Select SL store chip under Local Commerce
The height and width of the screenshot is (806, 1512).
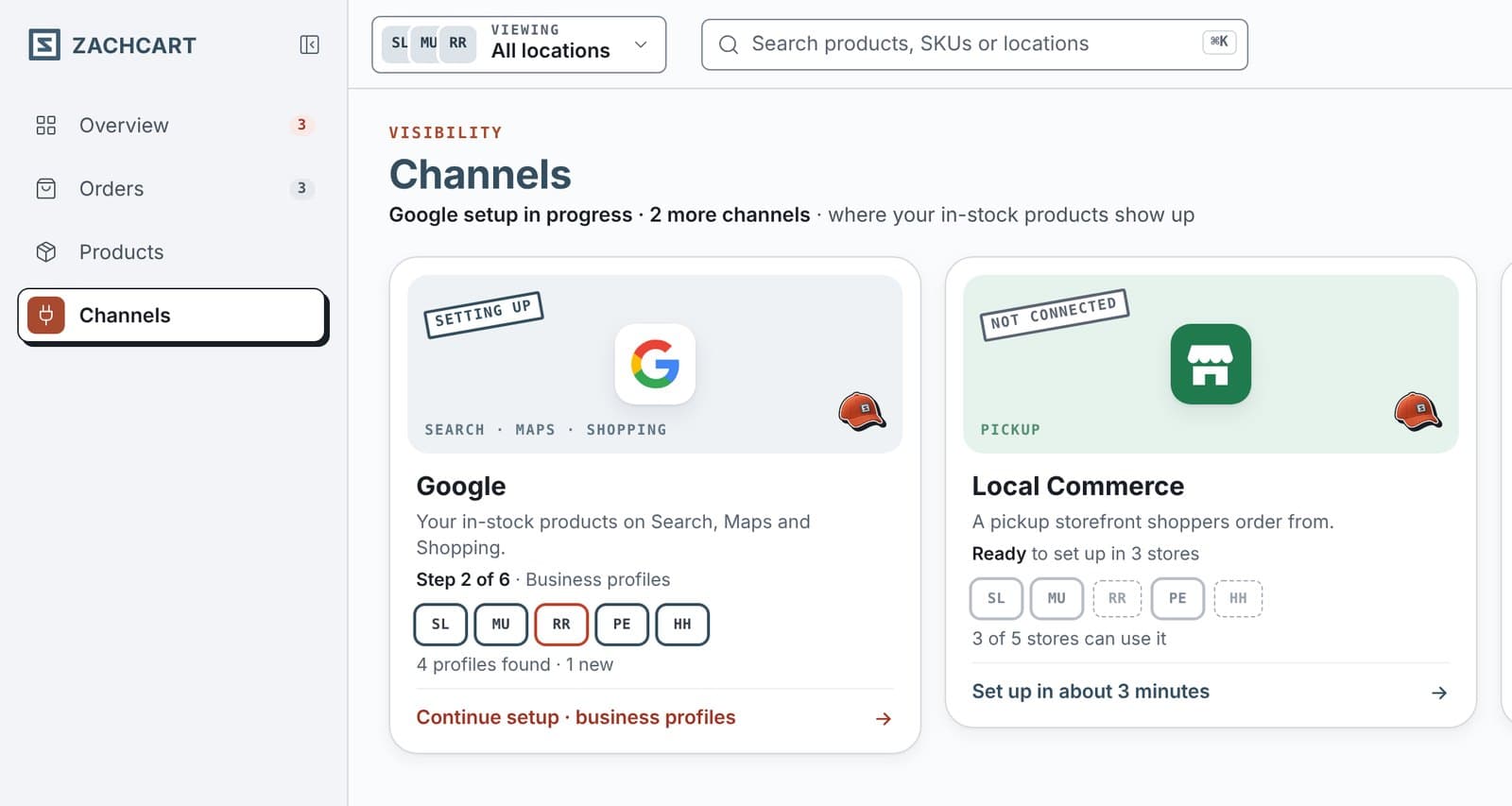pos(996,598)
